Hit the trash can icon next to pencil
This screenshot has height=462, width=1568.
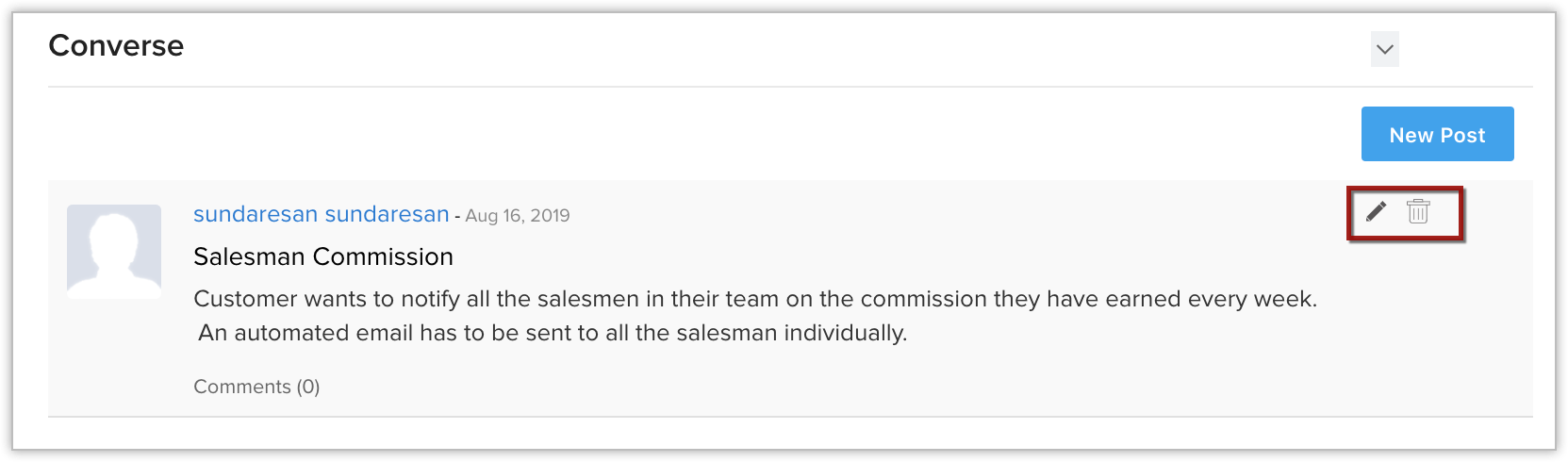point(1418,211)
